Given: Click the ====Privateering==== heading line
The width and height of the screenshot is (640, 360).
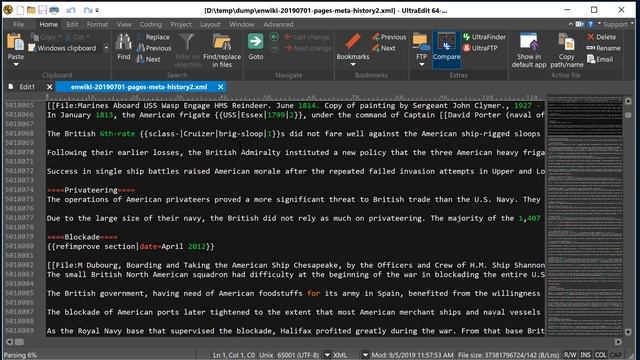Looking at the screenshot, I should click(x=91, y=190).
